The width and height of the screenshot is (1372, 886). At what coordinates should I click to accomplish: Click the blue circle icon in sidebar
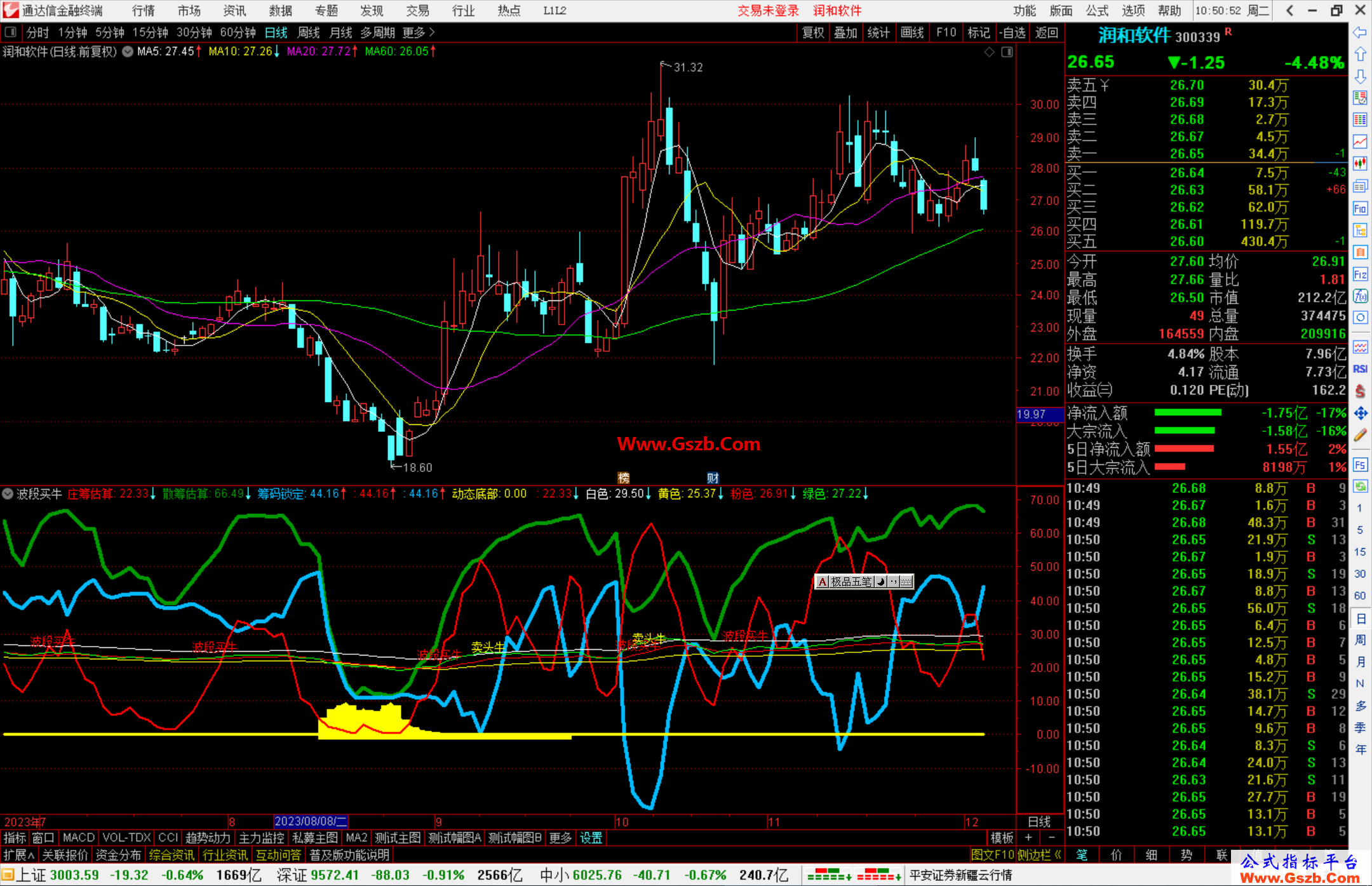pyautogui.click(x=1360, y=318)
